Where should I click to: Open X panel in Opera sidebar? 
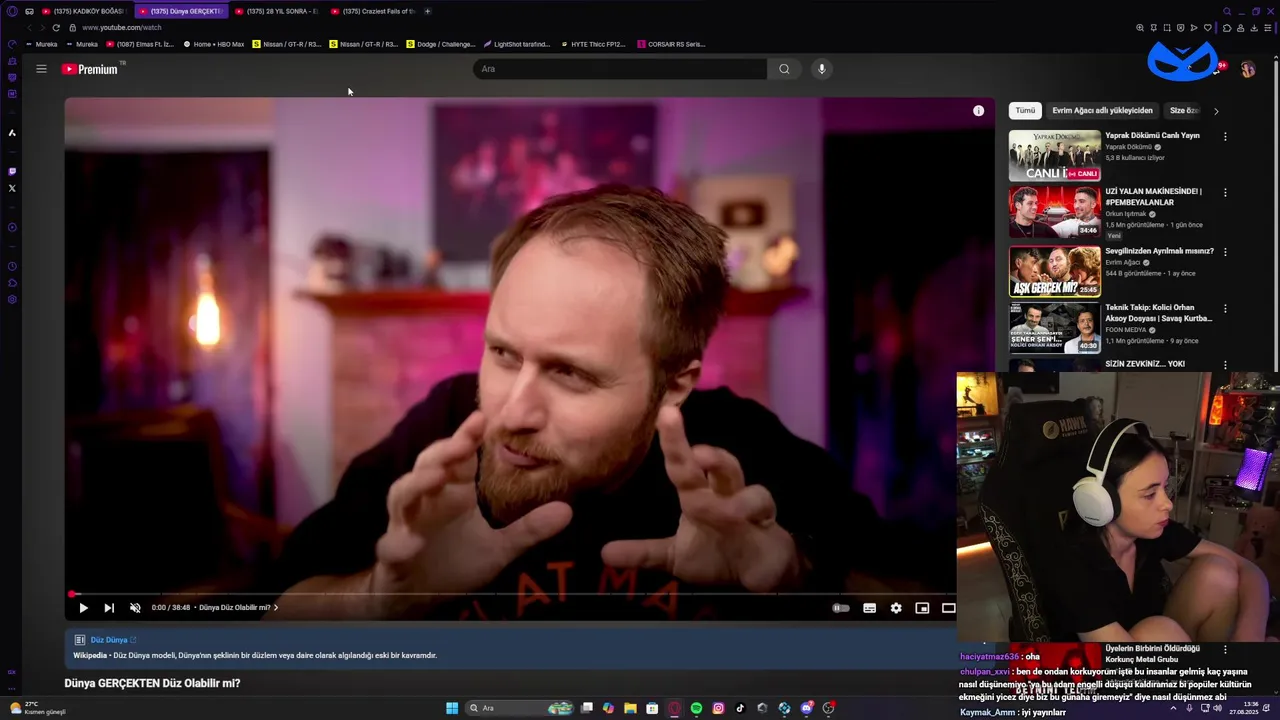click(x=12, y=188)
